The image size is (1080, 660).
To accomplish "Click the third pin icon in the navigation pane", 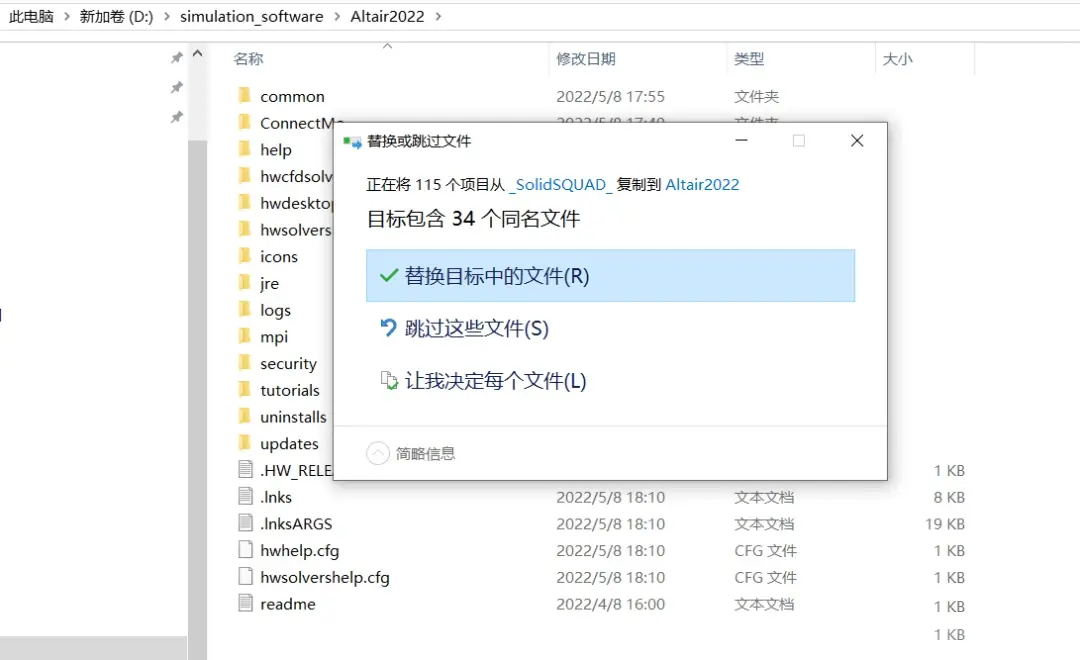I will coord(177,117).
